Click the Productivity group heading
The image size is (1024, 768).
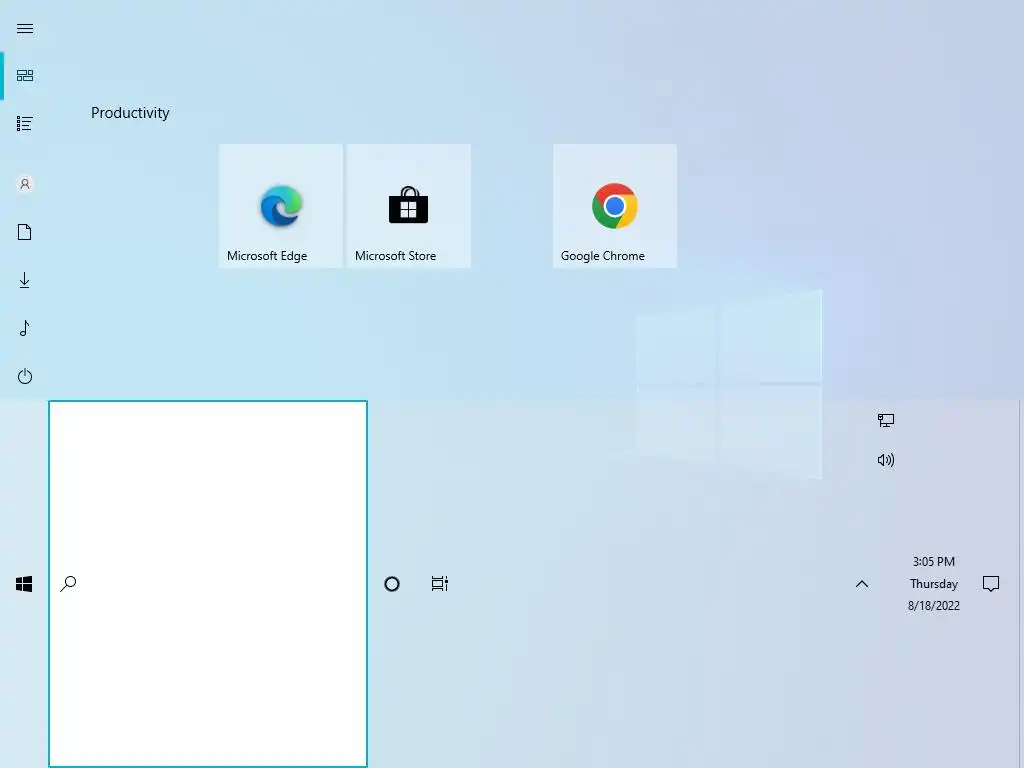tap(130, 113)
